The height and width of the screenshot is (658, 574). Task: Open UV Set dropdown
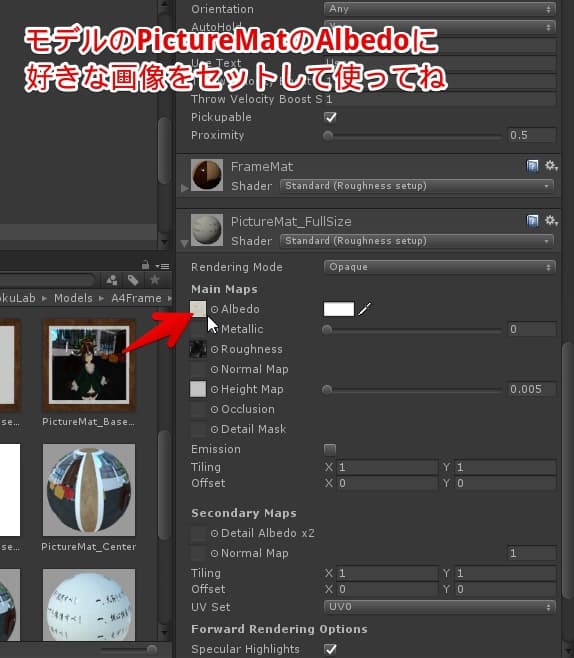click(x=440, y=607)
